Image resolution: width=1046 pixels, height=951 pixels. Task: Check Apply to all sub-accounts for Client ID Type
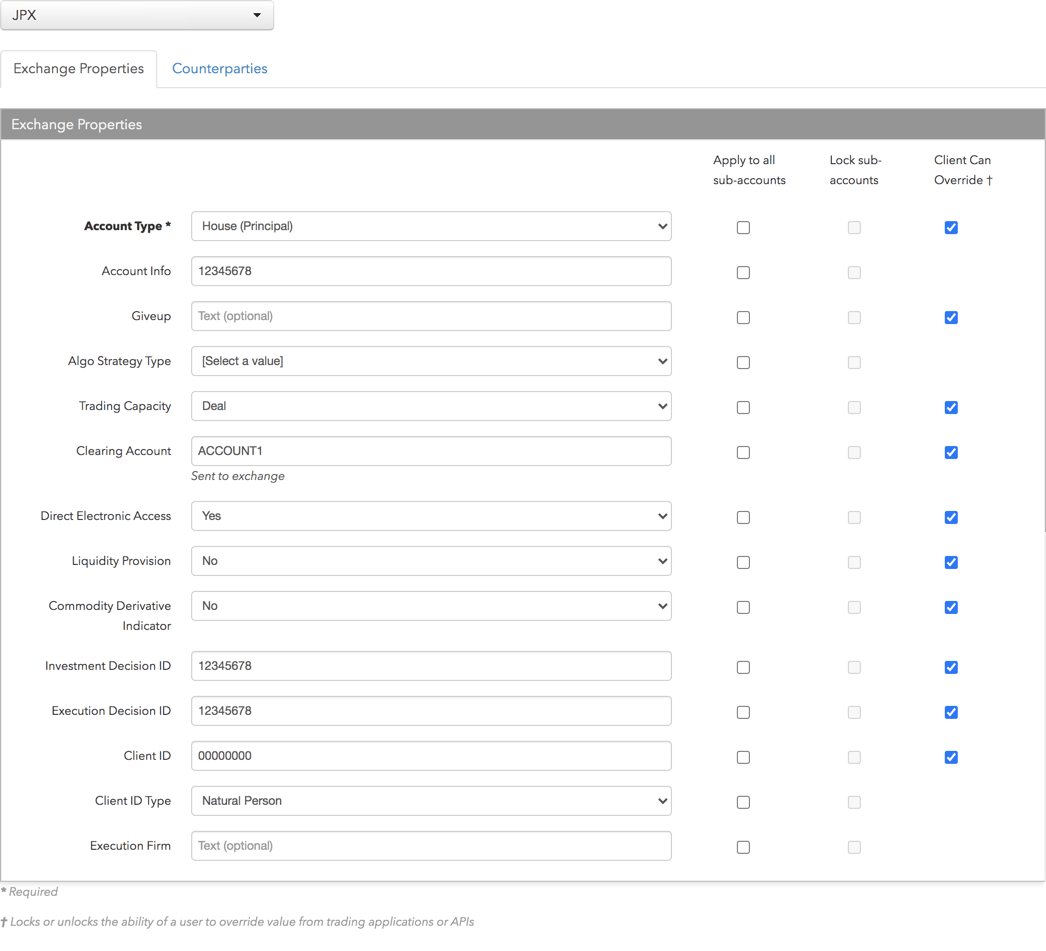[x=743, y=802]
